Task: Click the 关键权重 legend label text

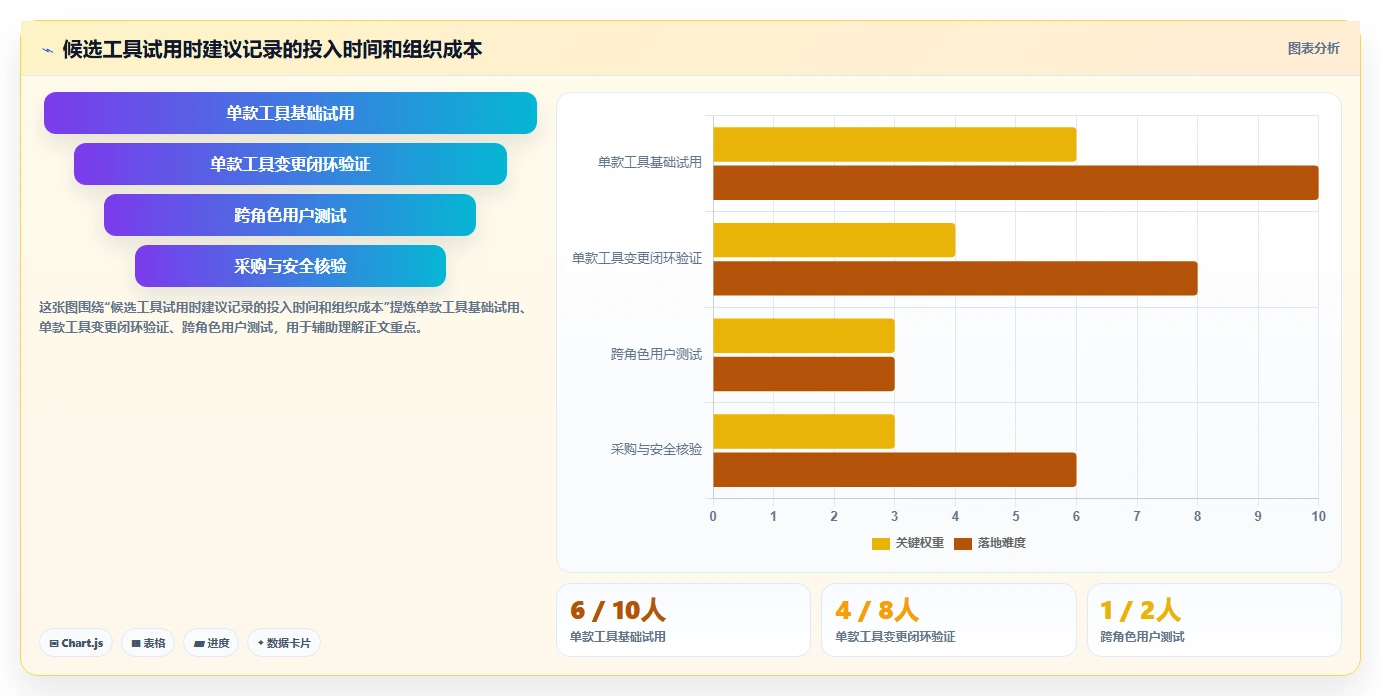Action: coord(919,543)
